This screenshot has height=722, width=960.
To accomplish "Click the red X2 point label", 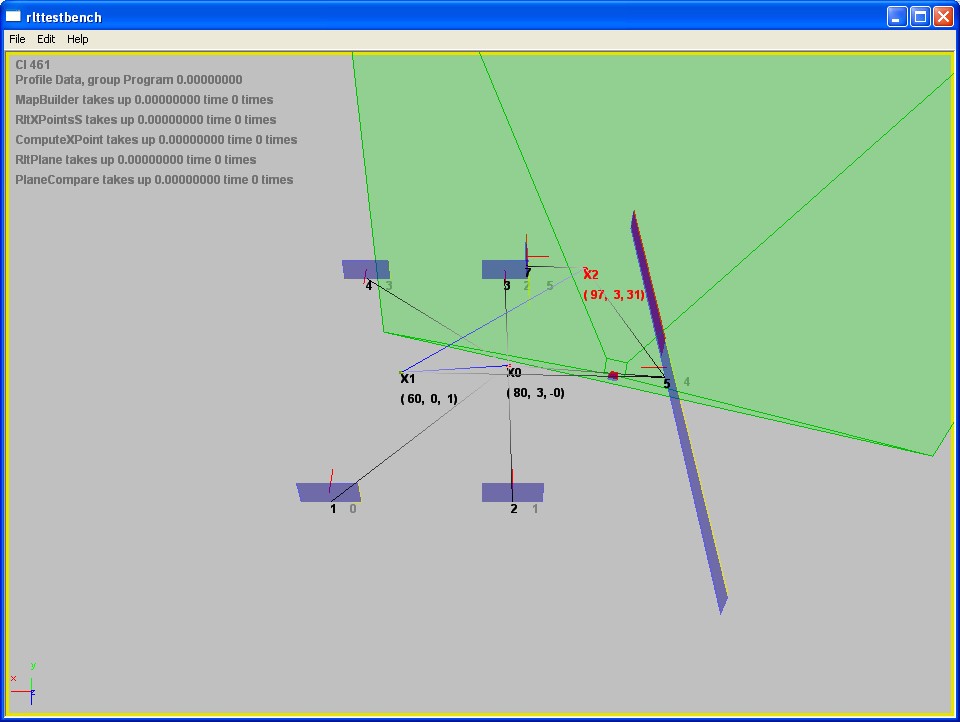I will tap(591, 274).
